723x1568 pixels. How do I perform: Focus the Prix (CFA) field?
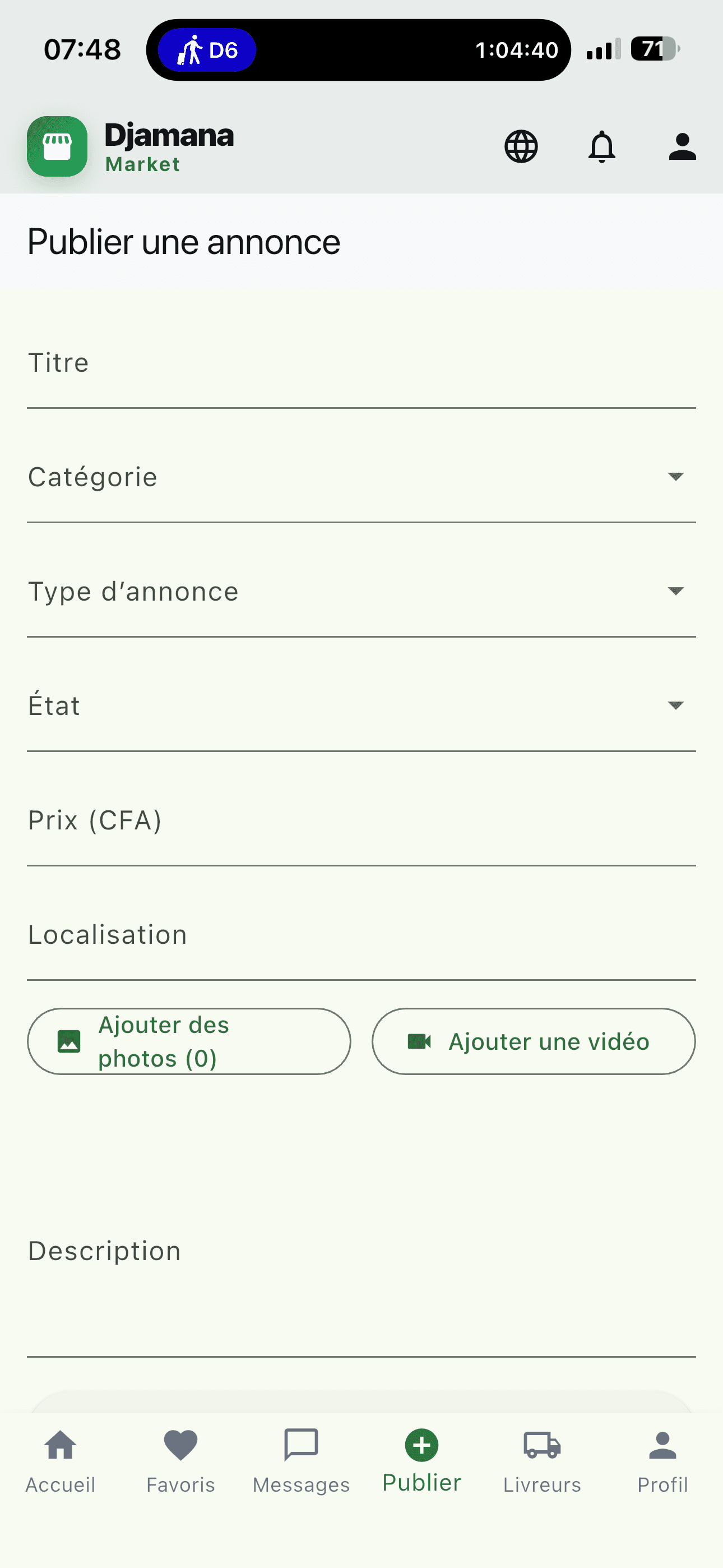361,820
